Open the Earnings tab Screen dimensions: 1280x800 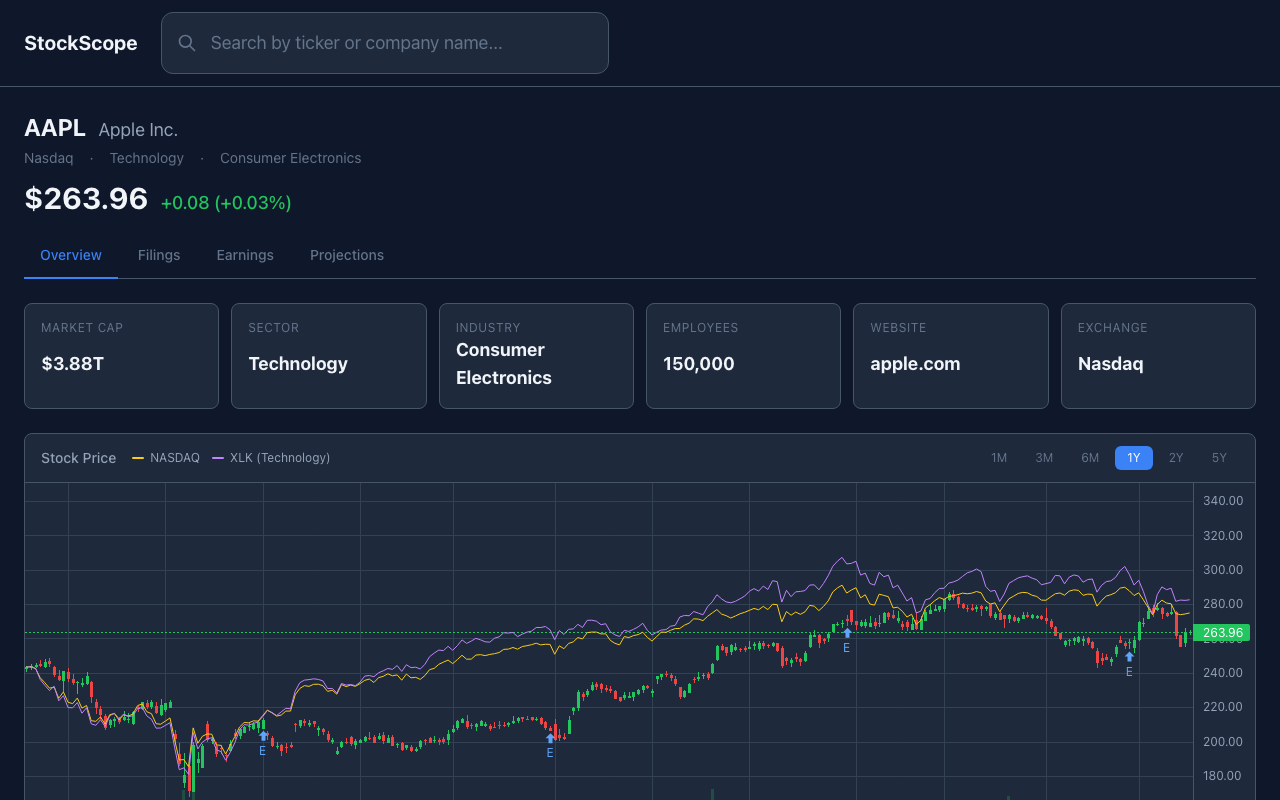tap(245, 255)
